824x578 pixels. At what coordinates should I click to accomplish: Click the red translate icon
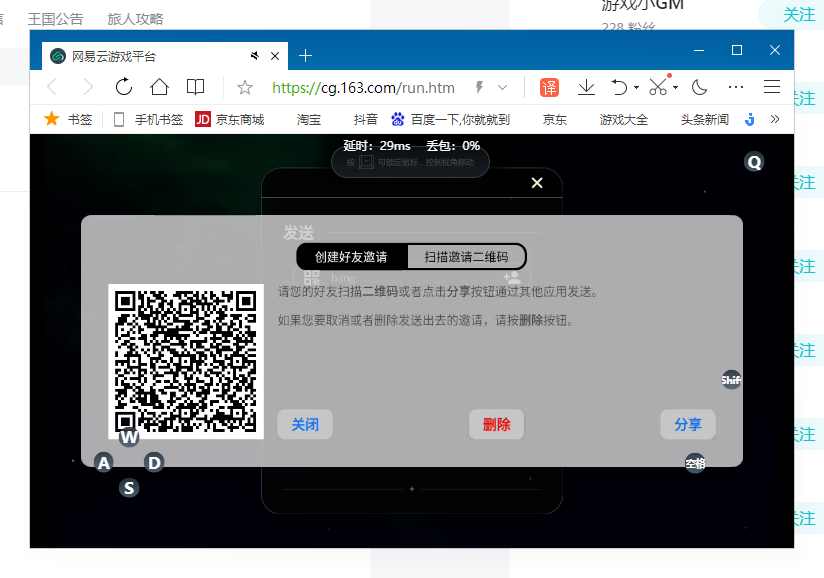(x=549, y=87)
